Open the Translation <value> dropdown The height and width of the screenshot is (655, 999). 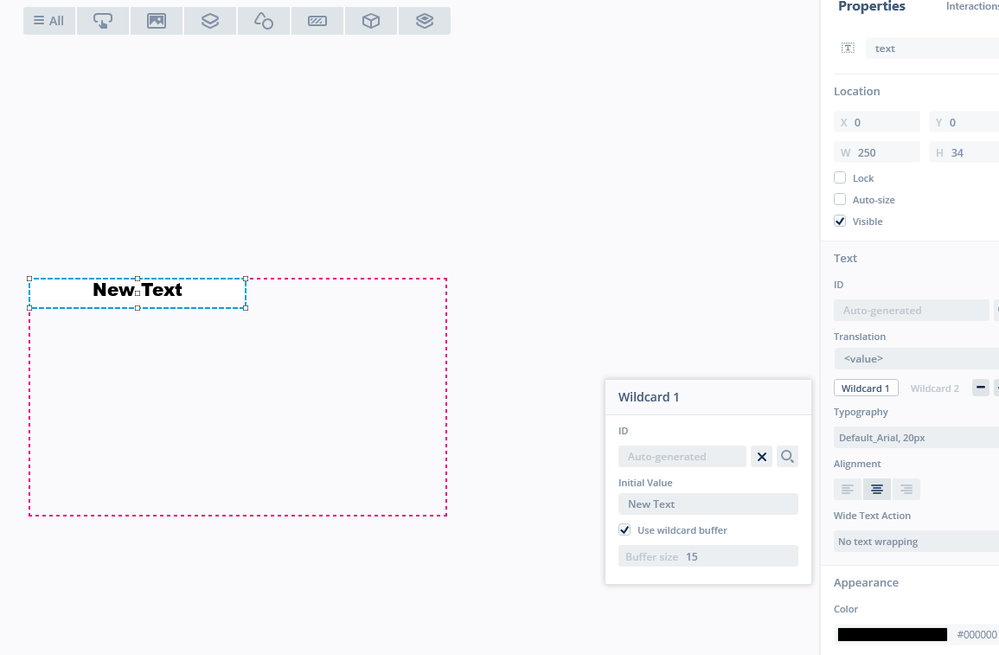[916, 359]
